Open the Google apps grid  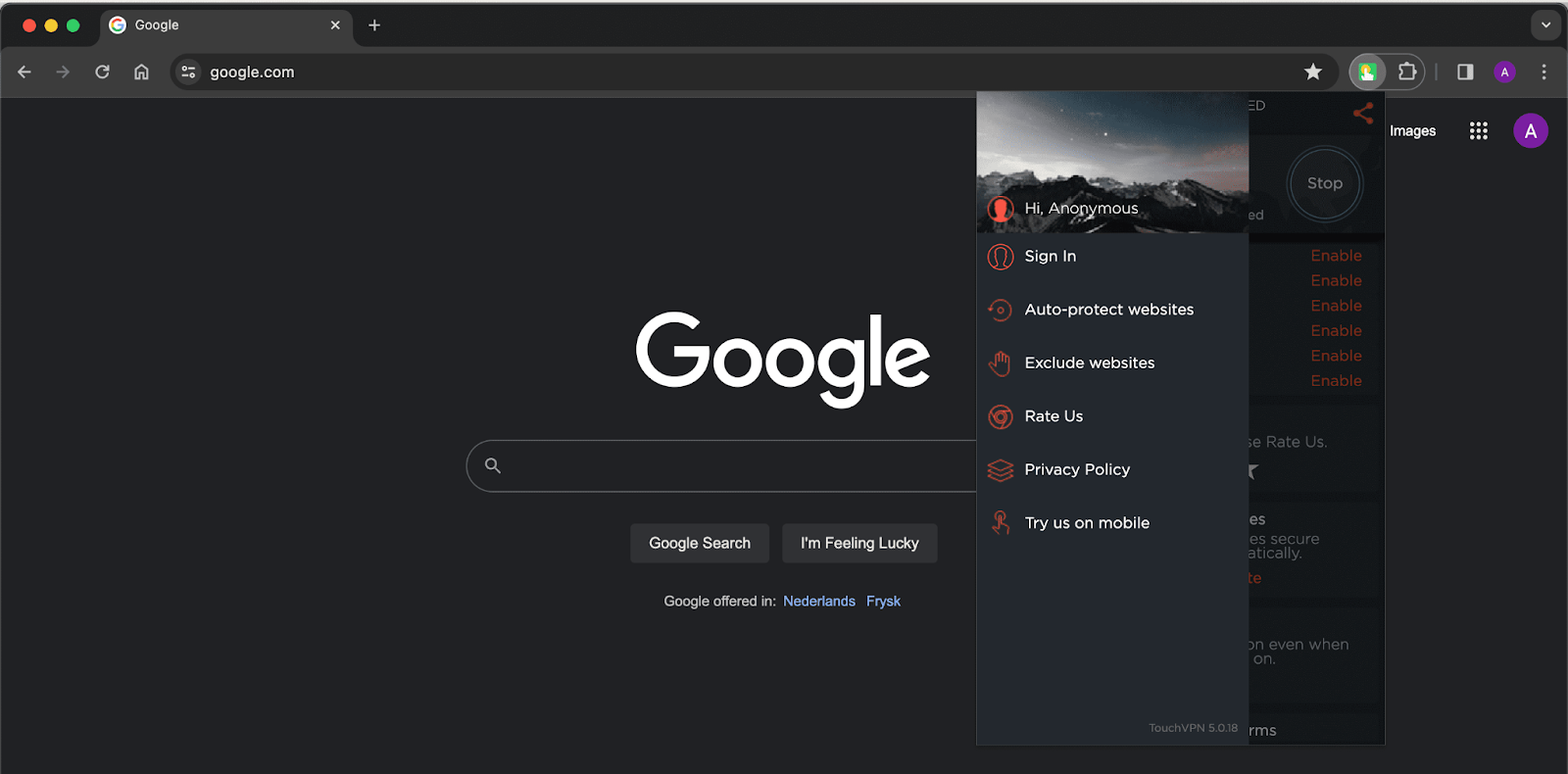click(1479, 130)
